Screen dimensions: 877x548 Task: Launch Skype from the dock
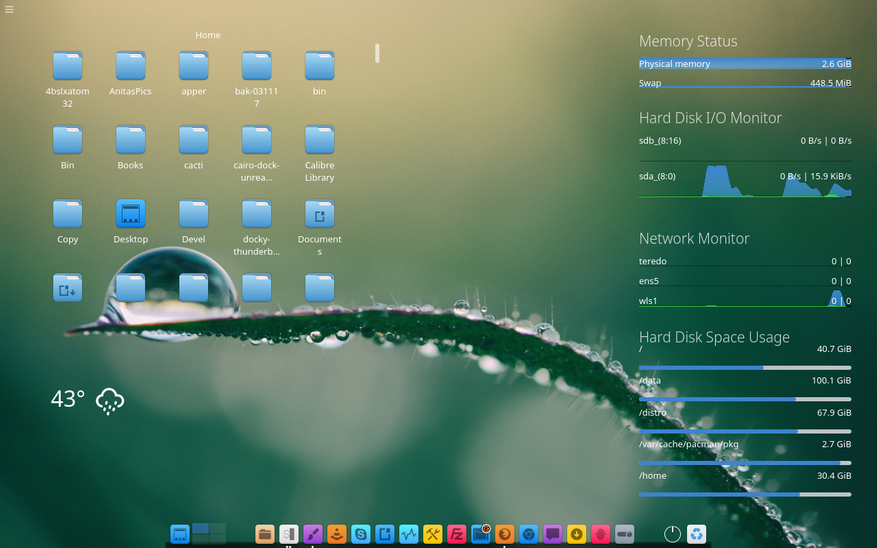tap(361, 534)
